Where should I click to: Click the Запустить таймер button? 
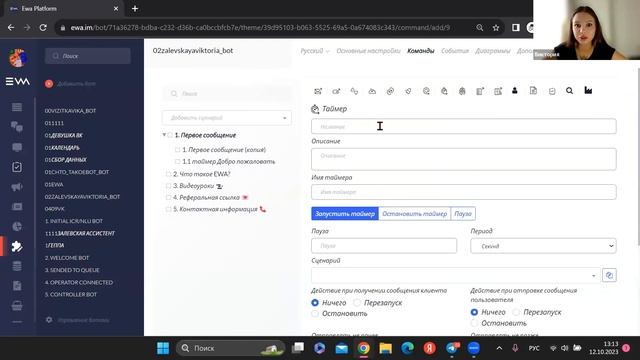tap(345, 214)
